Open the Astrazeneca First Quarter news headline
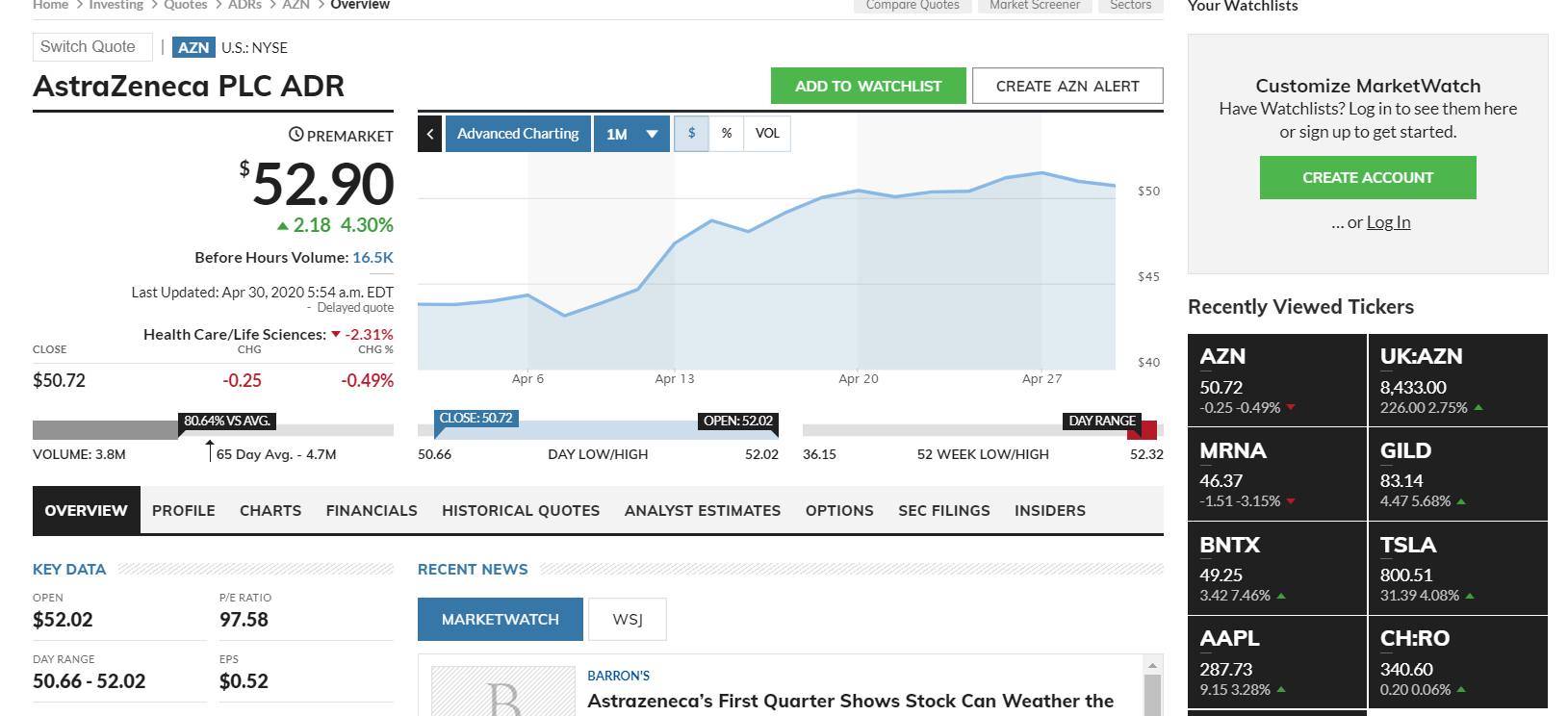Image resolution: width=1568 pixels, height=716 pixels. 851,701
